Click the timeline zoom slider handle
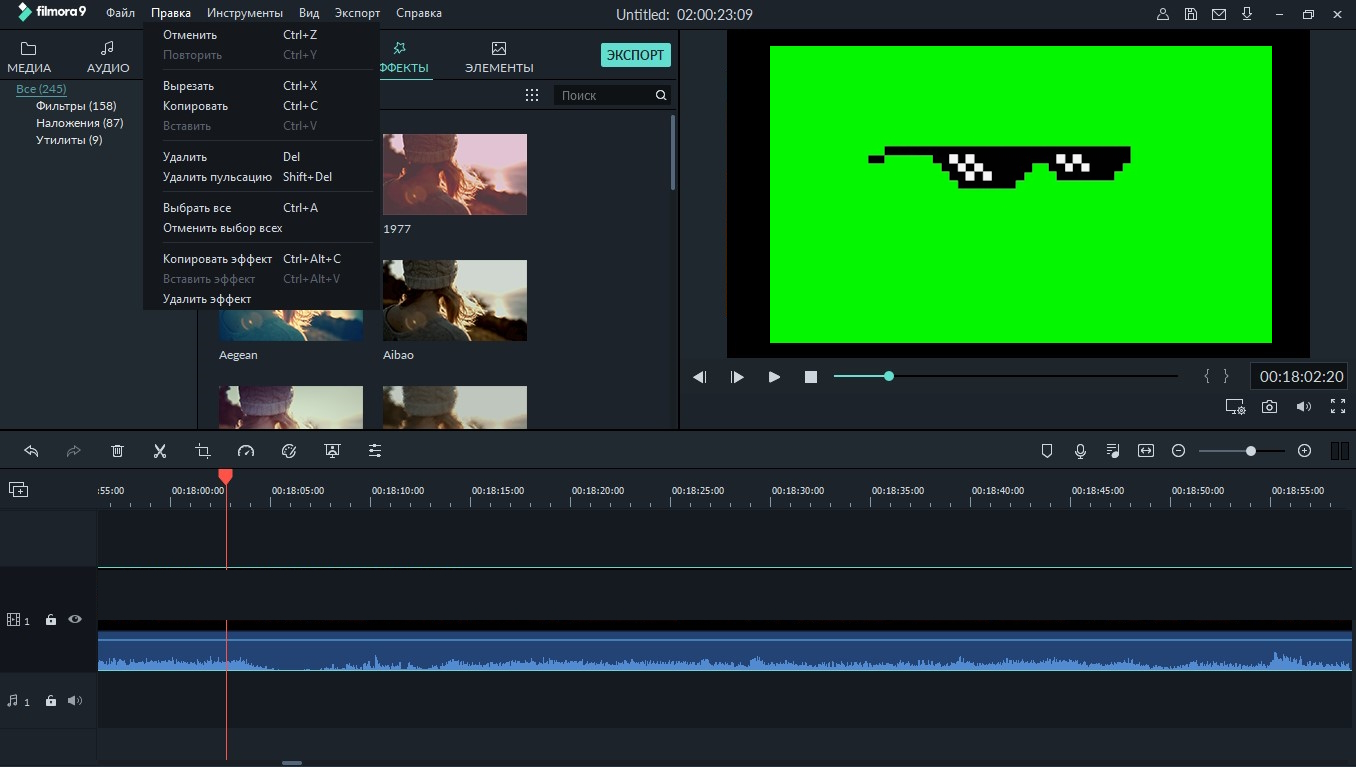The width and height of the screenshot is (1356, 767). (1250, 451)
